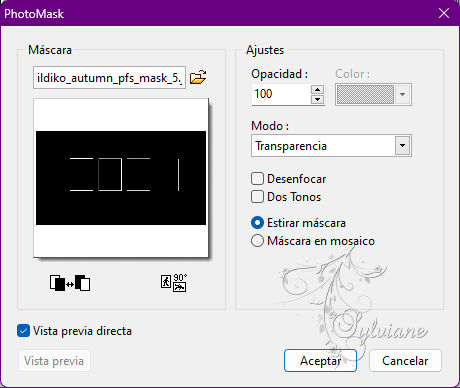Decrease Opacidad with down arrow
This screenshot has height=388, width=460.
317,99
